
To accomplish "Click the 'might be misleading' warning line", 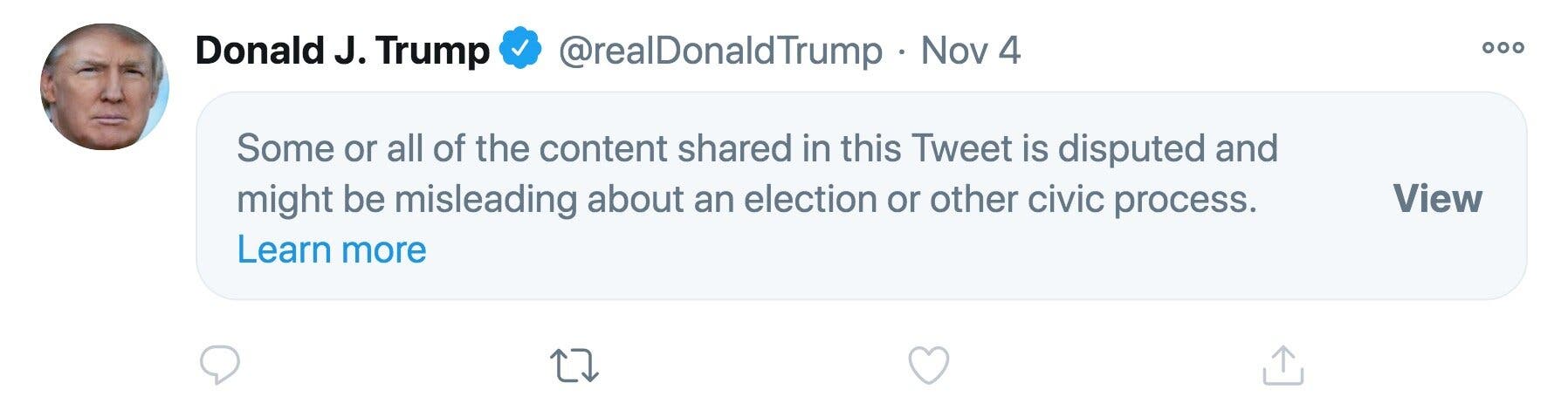I will tap(746, 200).
